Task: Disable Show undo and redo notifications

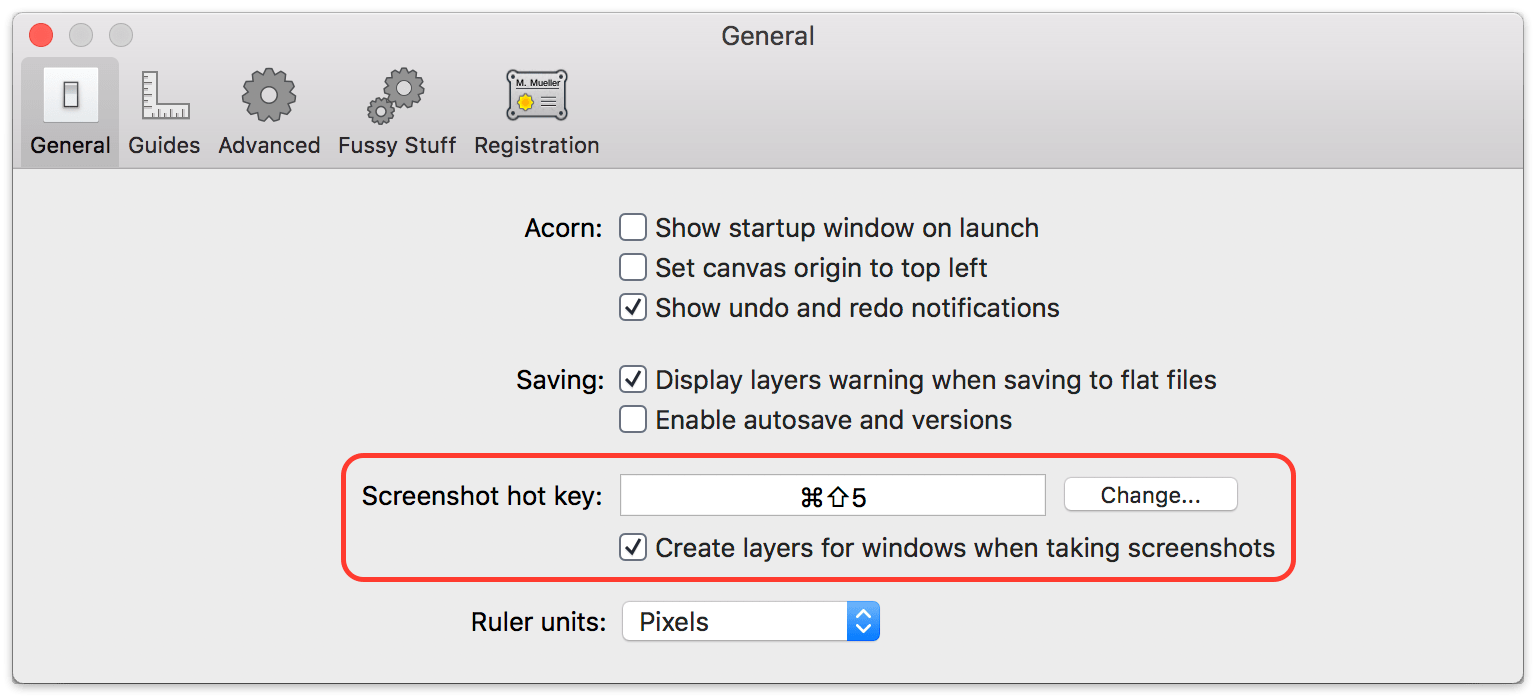Action: (633, 308)
